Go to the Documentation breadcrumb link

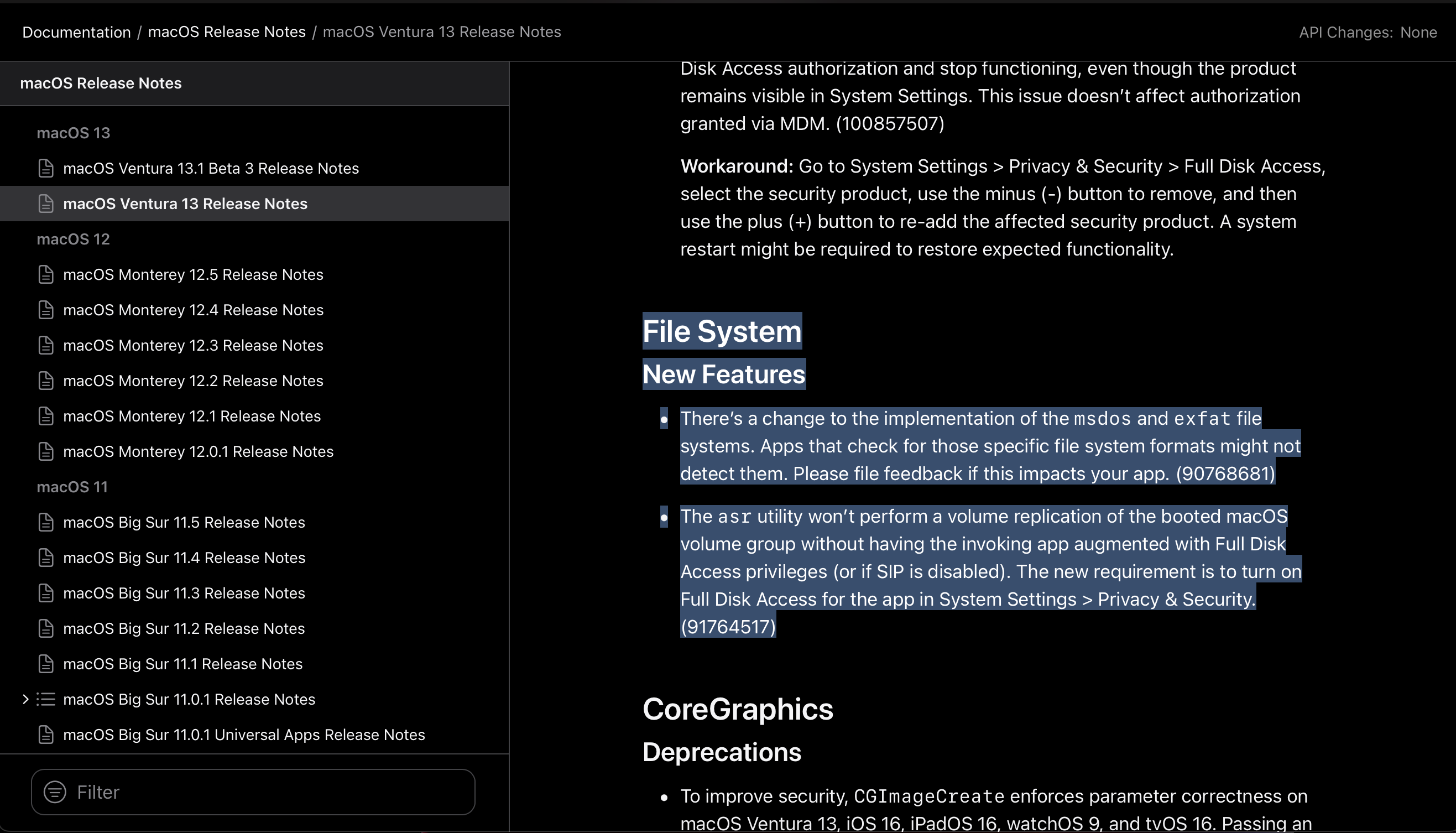[77, 32]
